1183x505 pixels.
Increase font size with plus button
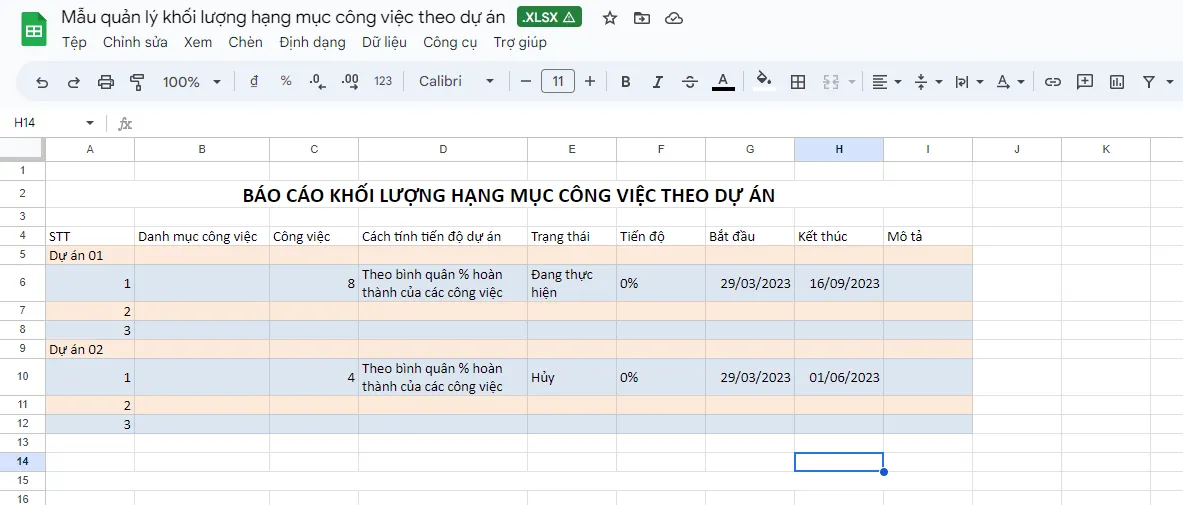(x=590, y=82)
